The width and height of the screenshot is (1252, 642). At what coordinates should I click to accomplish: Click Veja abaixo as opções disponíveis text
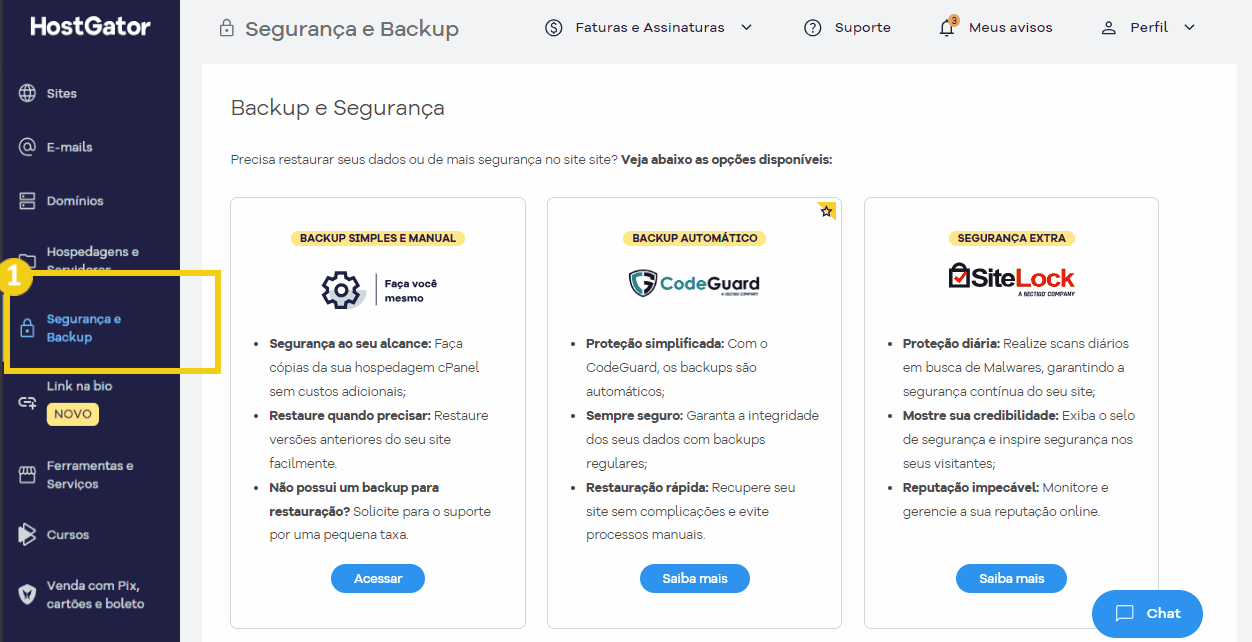point(727,159)
